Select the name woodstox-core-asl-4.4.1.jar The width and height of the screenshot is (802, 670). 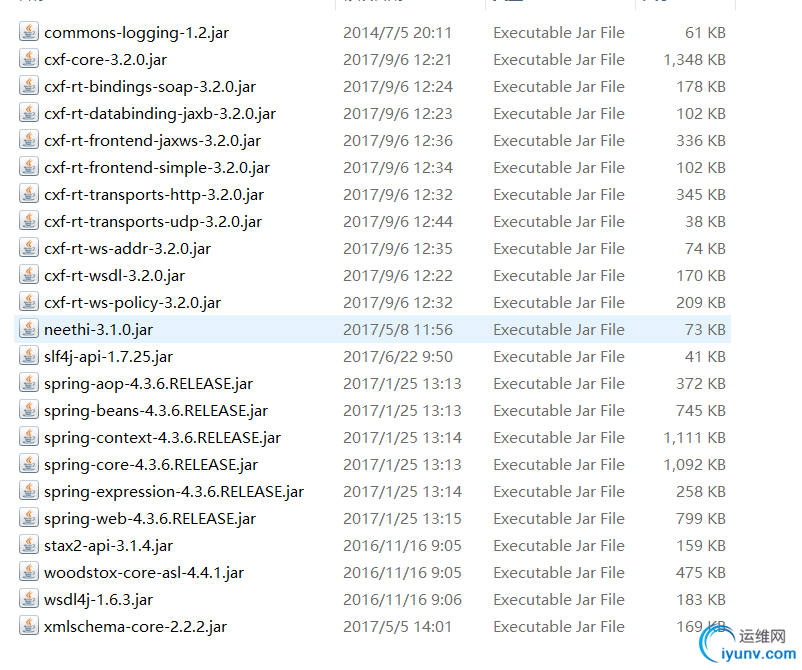tap(144, 574)
